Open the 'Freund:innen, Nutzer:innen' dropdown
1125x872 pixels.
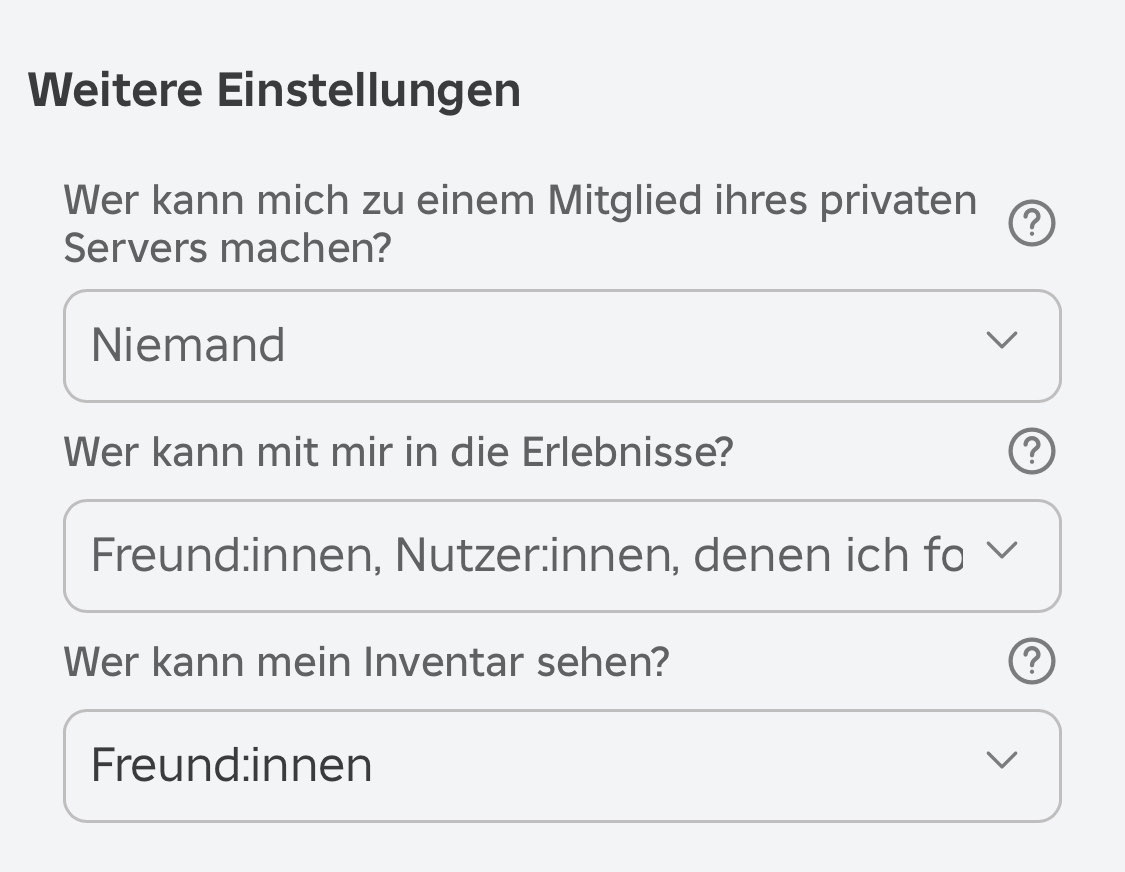click(562, 556)
